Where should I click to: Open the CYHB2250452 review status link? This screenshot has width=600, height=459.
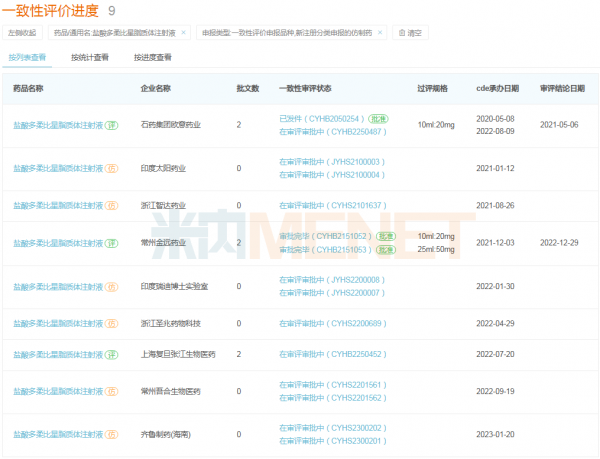coord(332,354)
